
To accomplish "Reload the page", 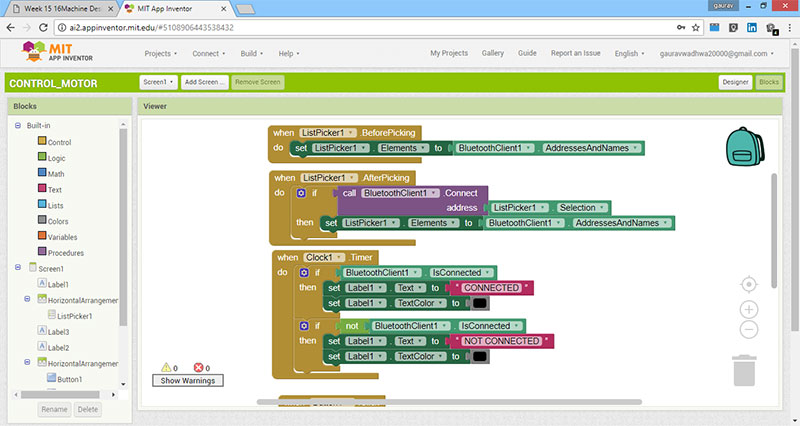I will tap(43, 28).
